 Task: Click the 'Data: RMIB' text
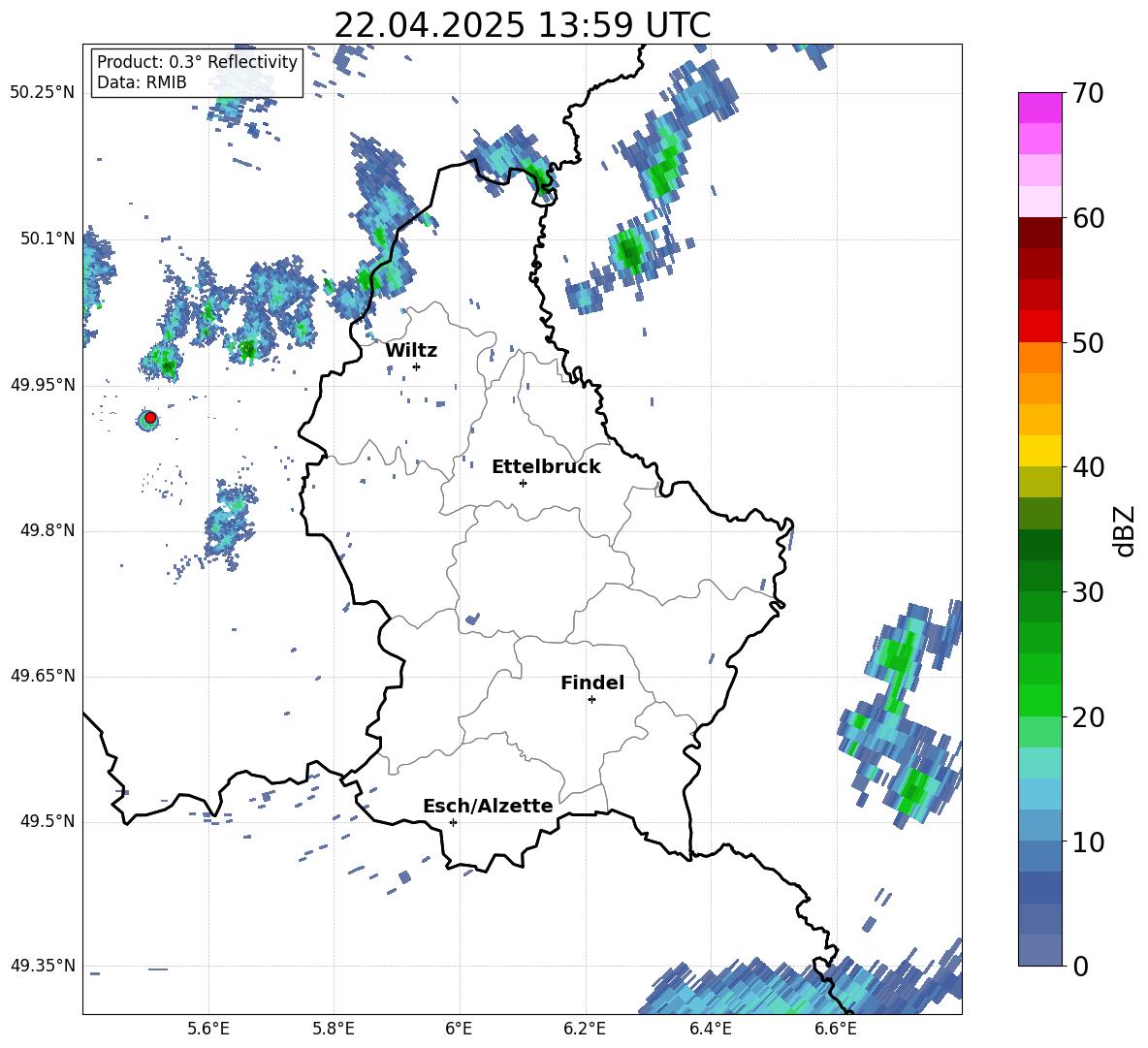(142, 82)
